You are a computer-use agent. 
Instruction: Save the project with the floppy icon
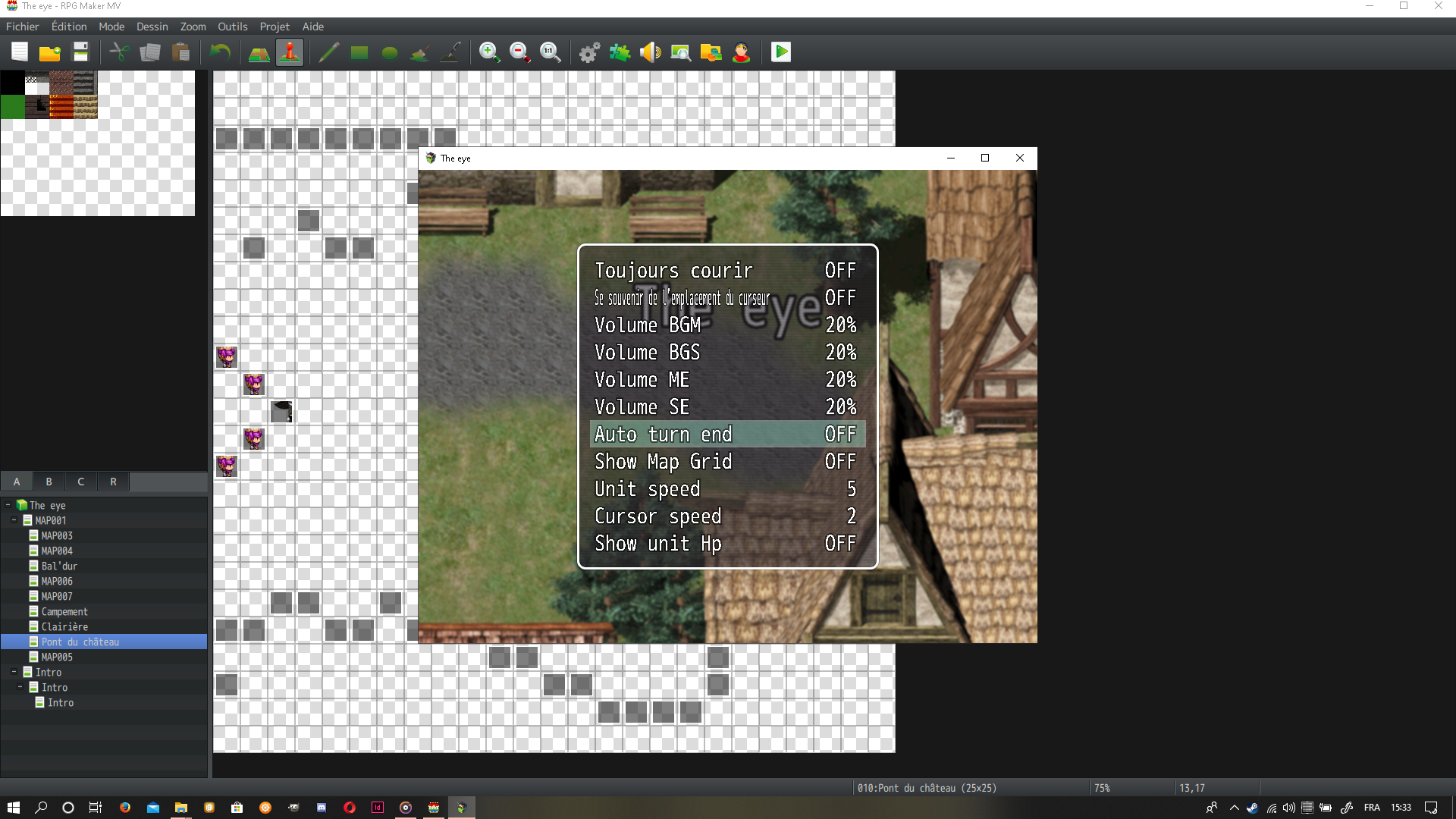pos(80,52)
